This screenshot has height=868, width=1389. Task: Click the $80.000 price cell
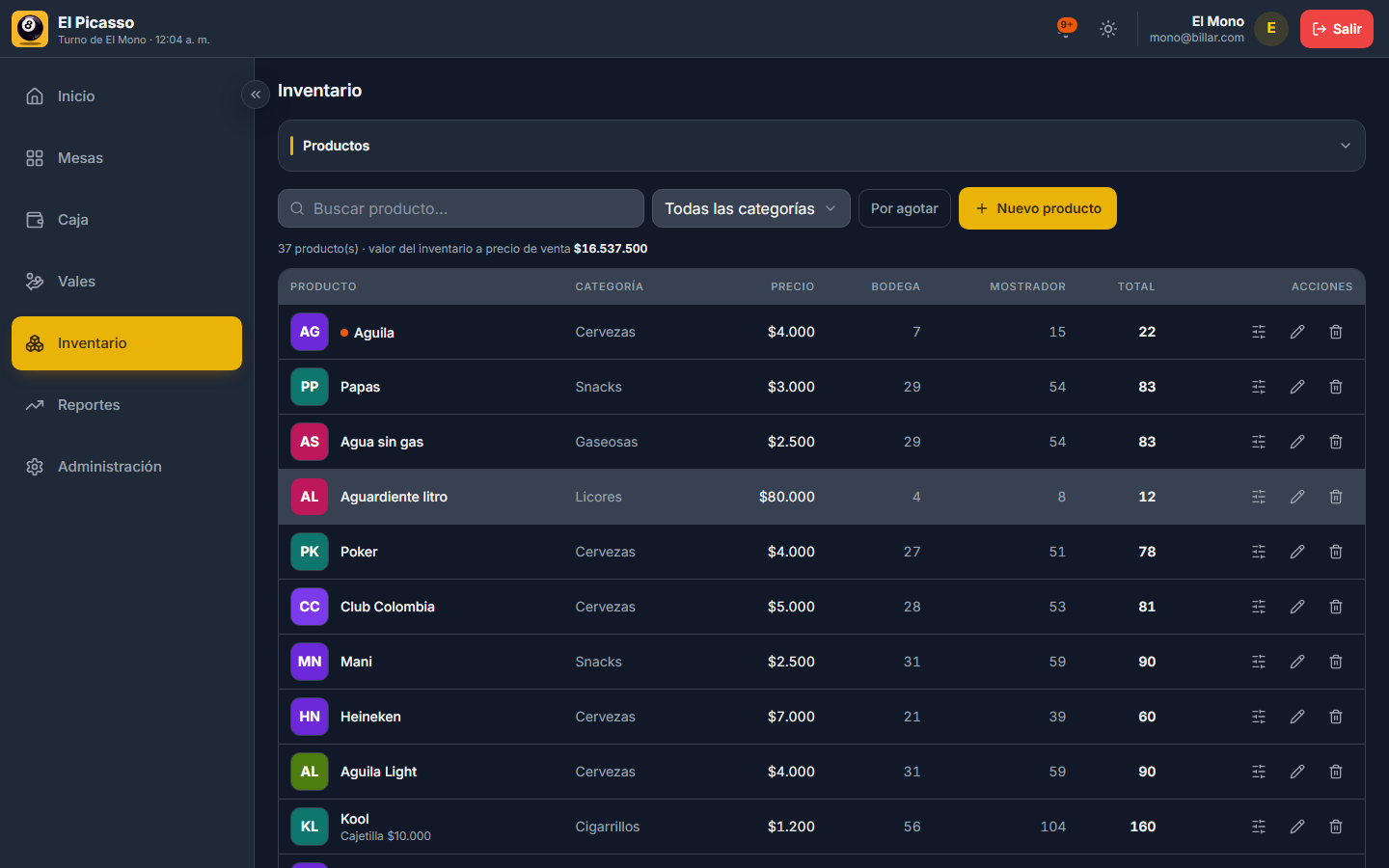click(787, 497)
